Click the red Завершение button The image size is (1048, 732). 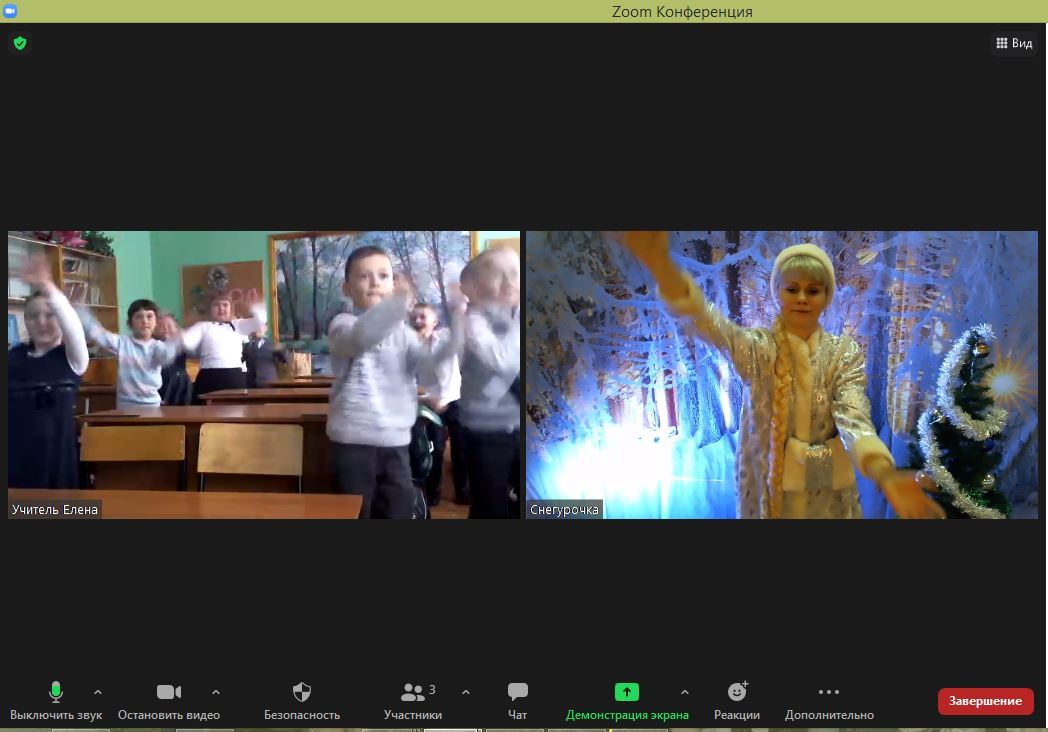click(x=986, y=701)
